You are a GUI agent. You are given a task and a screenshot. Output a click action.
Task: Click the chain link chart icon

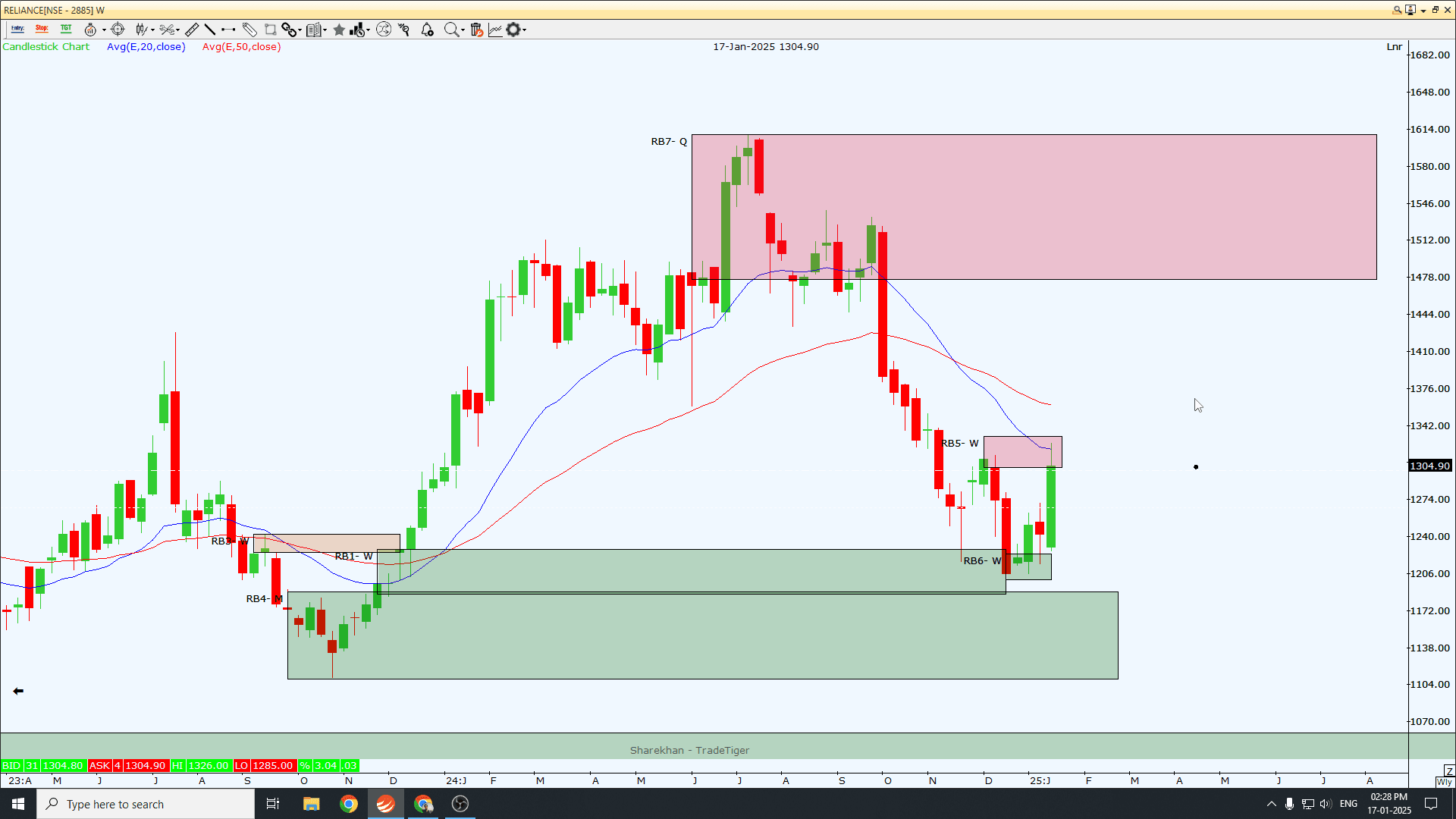pos(289,30)
